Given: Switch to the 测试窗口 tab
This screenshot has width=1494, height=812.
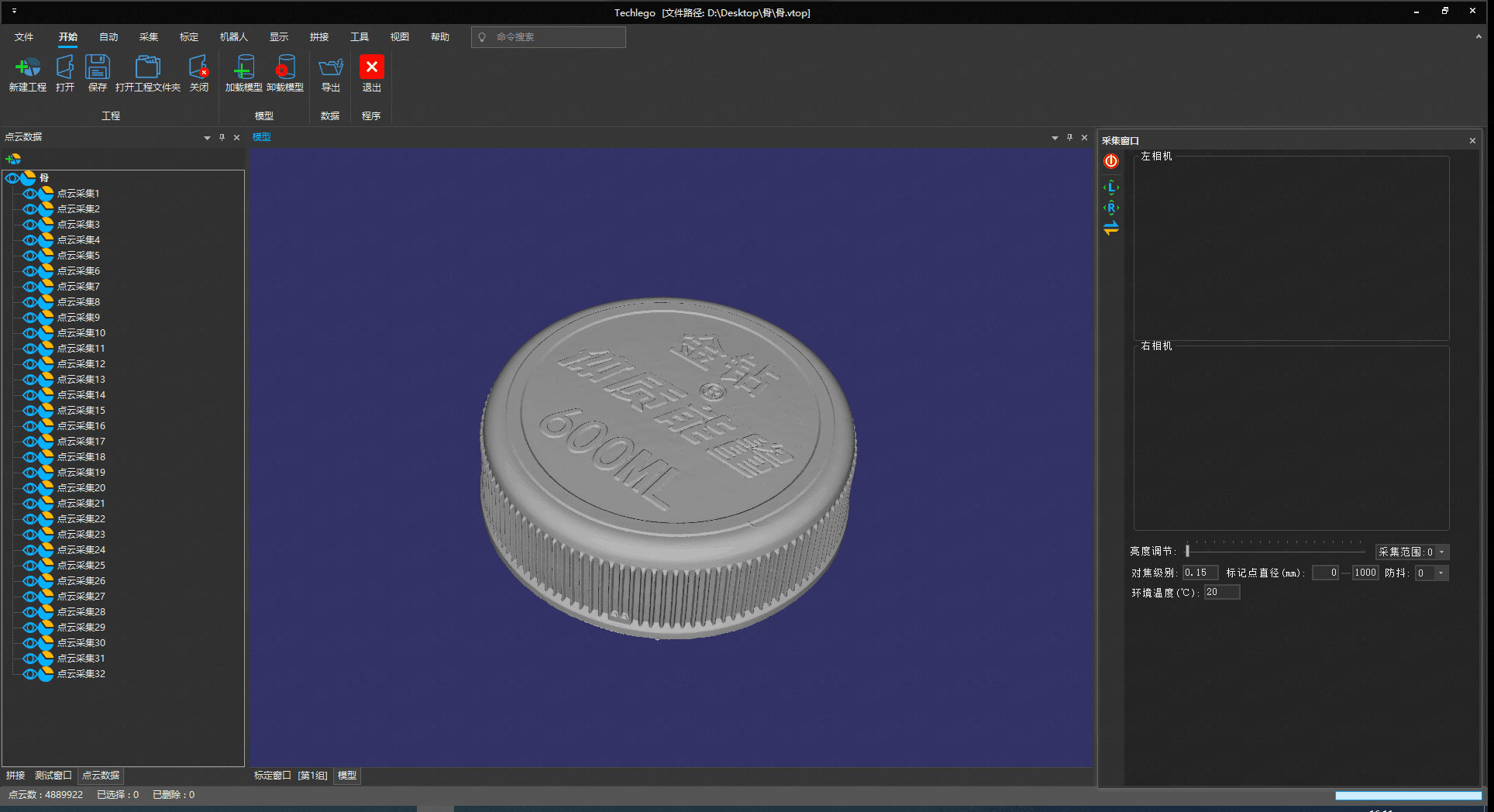Looking at the screenshot, I should [53, 776].
